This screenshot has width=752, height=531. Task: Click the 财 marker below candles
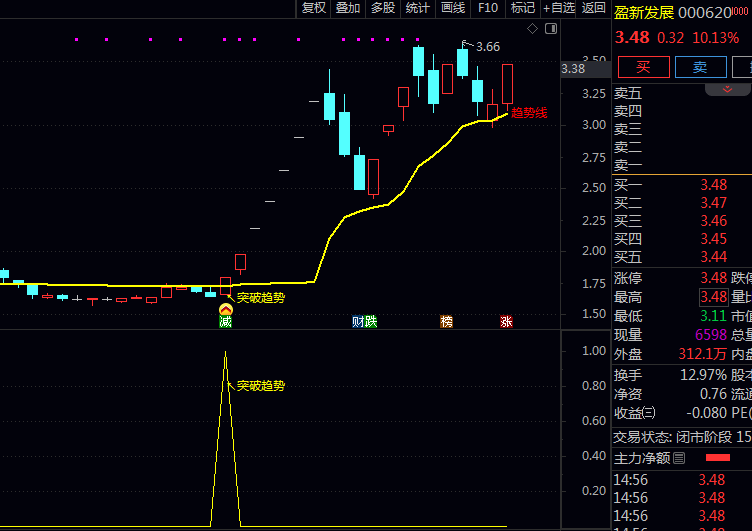tap(358, 321)
